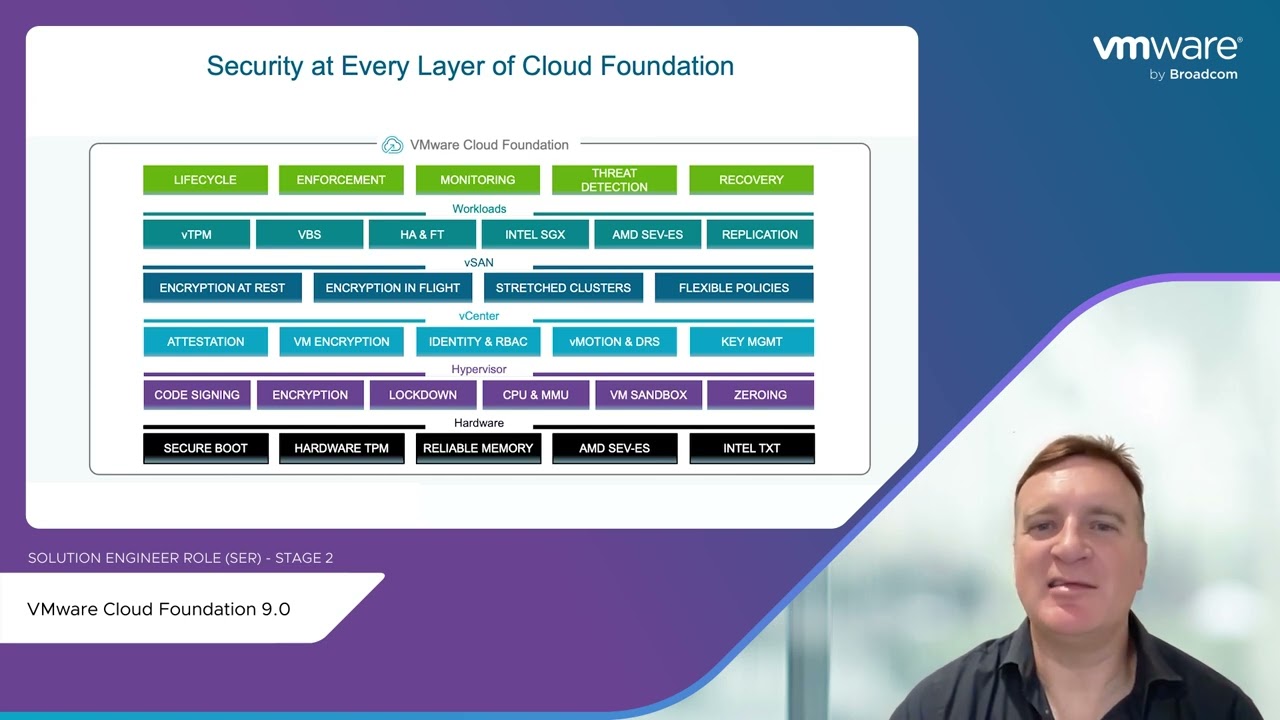Screen dimensions: 1280x720
Task: Click the INTEL SGX box
Action: 535,234
